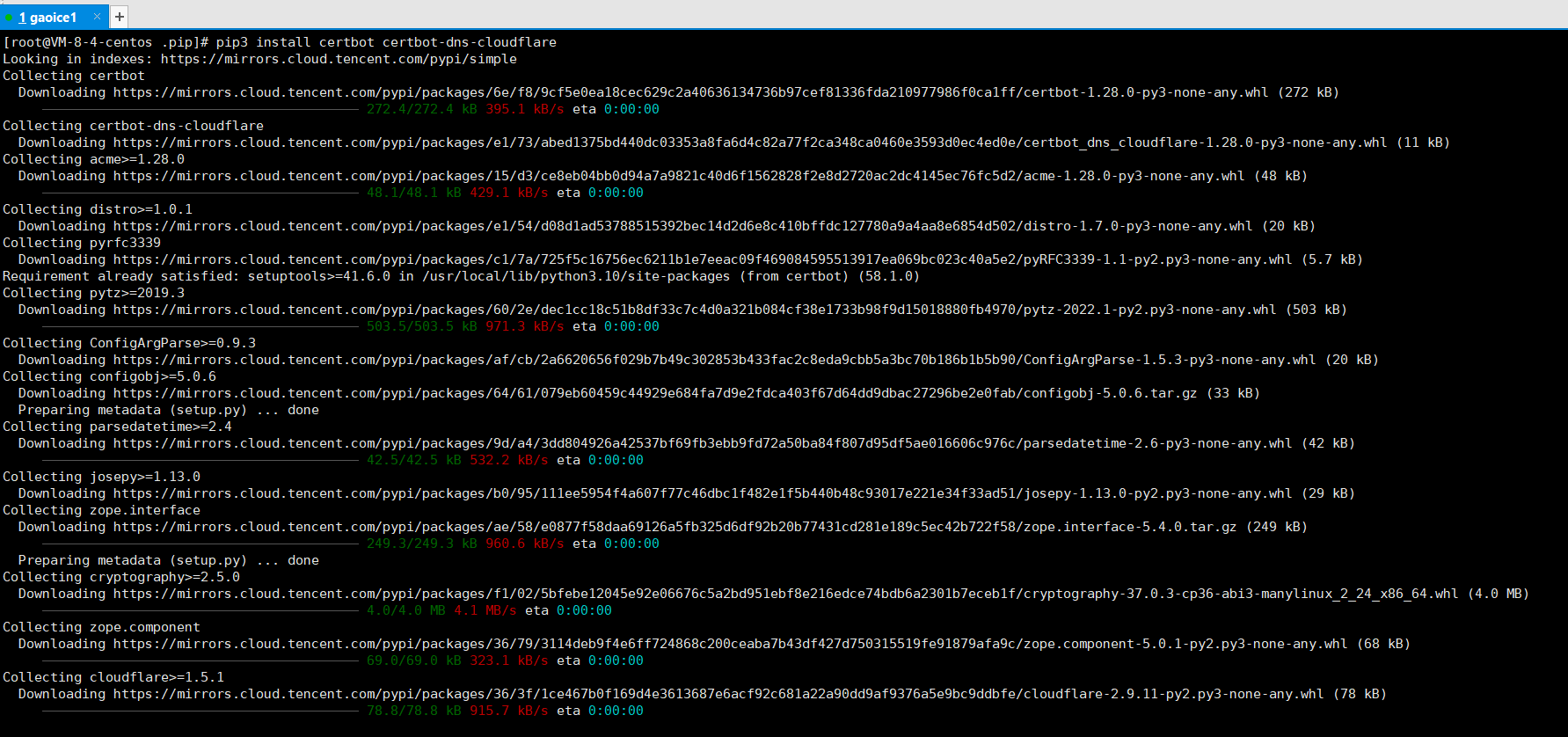Screen dimensions: 1568x737
Task: Click the acme-1.28.0 wheel download URL
Action: pyautogui.click(x=678, y=176)
